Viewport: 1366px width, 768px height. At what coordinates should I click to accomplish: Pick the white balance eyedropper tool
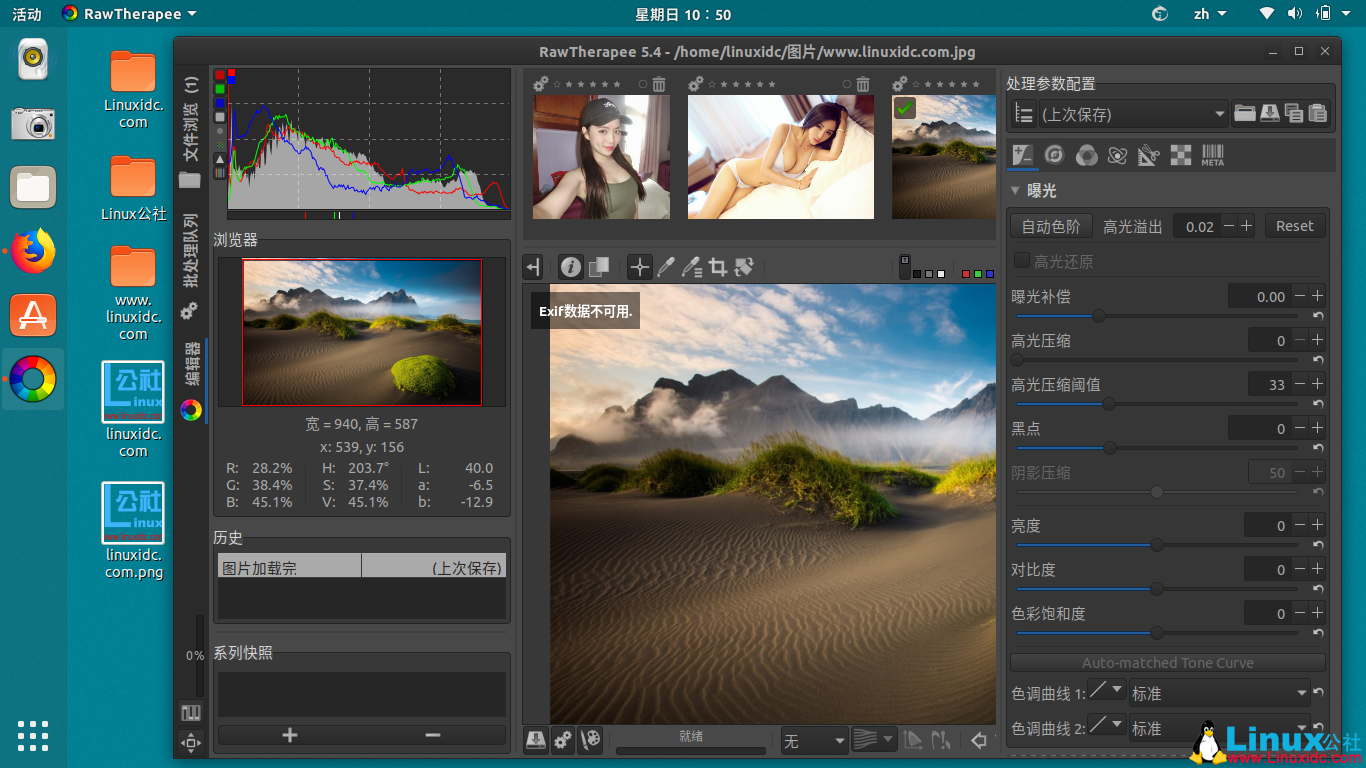(x=665, y=267)
